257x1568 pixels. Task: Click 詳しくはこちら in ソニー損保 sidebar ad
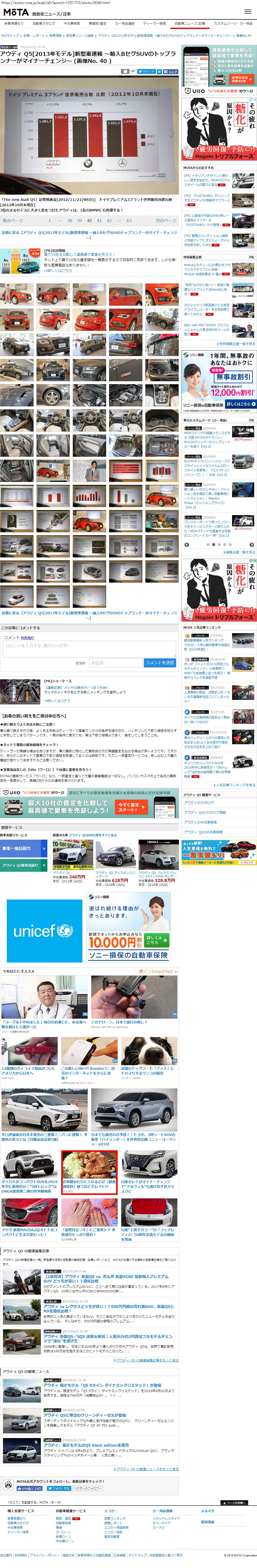pyautogui.click(x=241, y=404)
